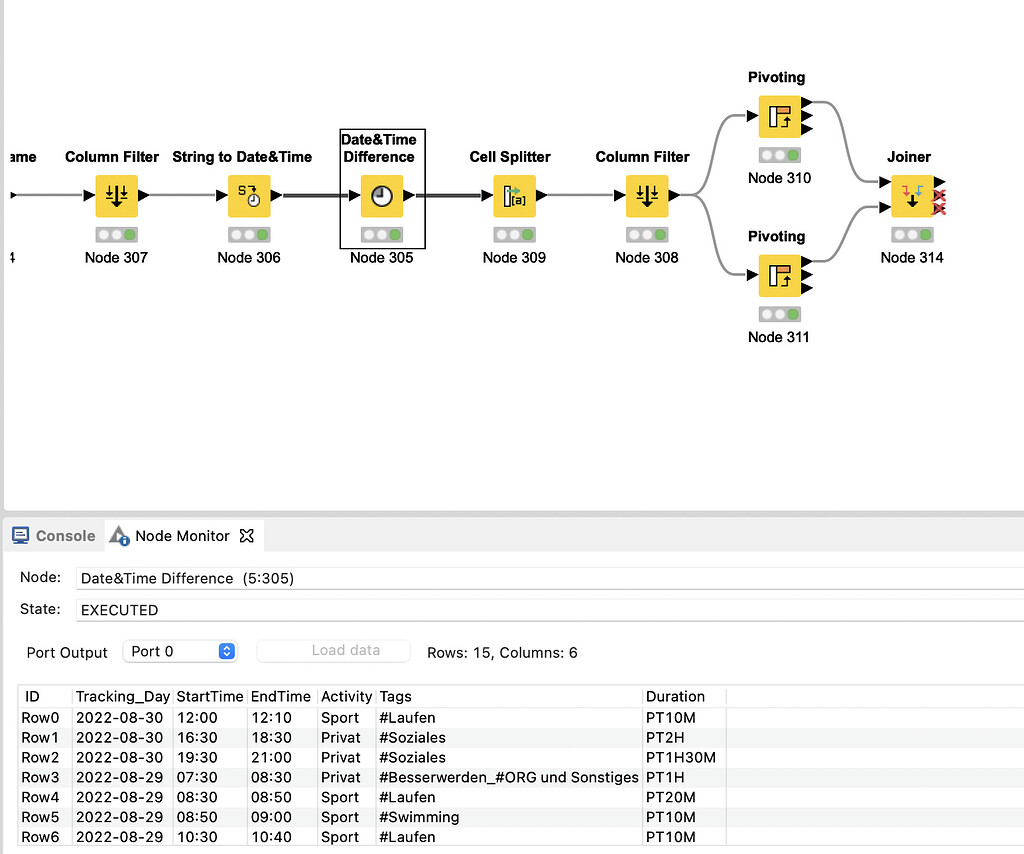Open the Port 0 output selector
This screenshot has height=854, width=1024.
(180, 651)
